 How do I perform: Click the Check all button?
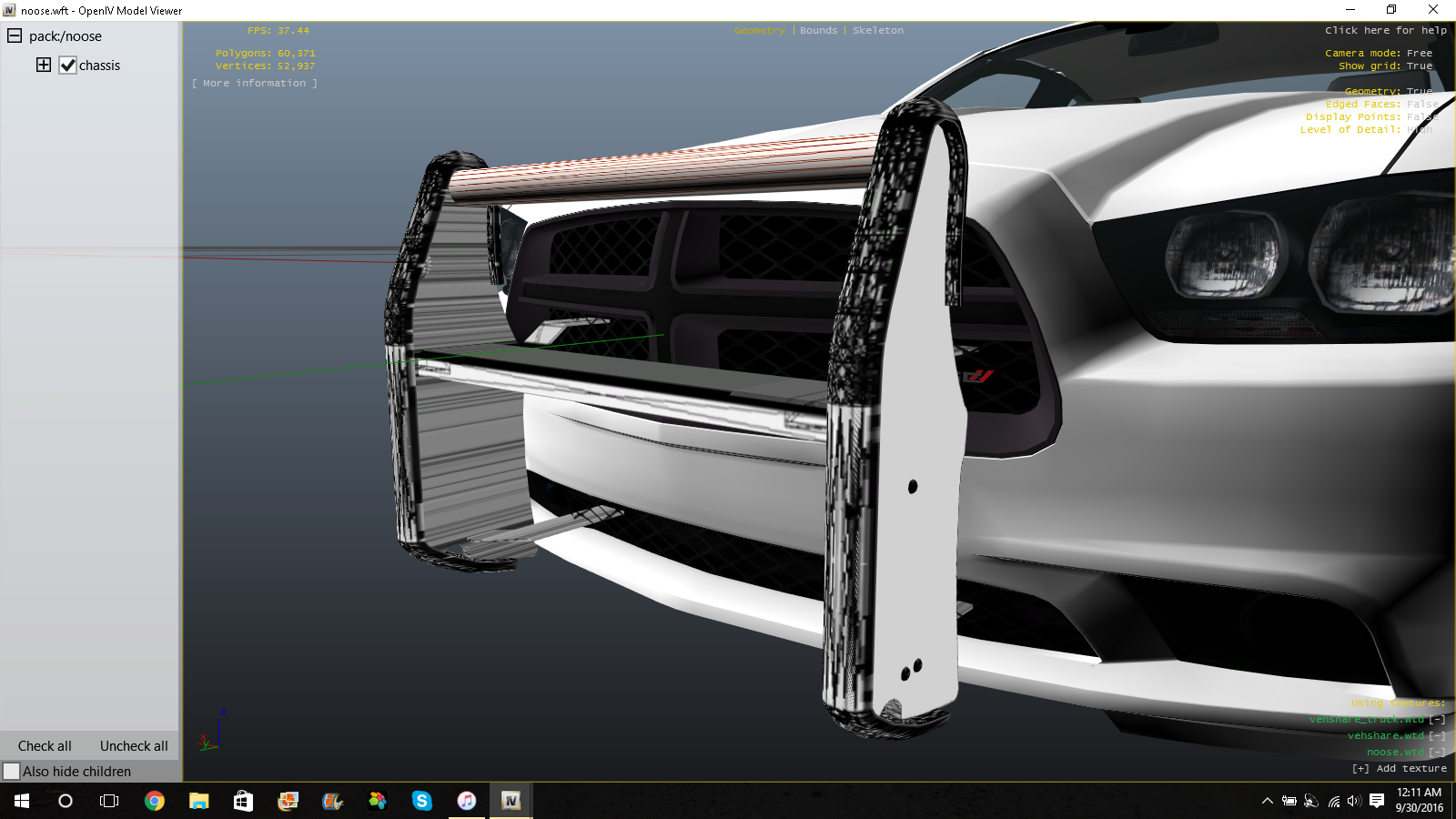45,746
